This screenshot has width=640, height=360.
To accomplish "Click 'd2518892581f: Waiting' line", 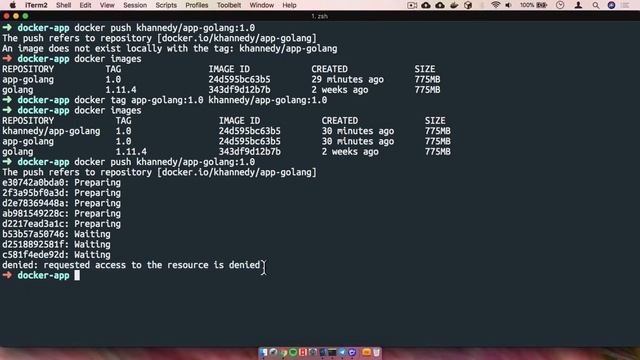I will 56,244.
